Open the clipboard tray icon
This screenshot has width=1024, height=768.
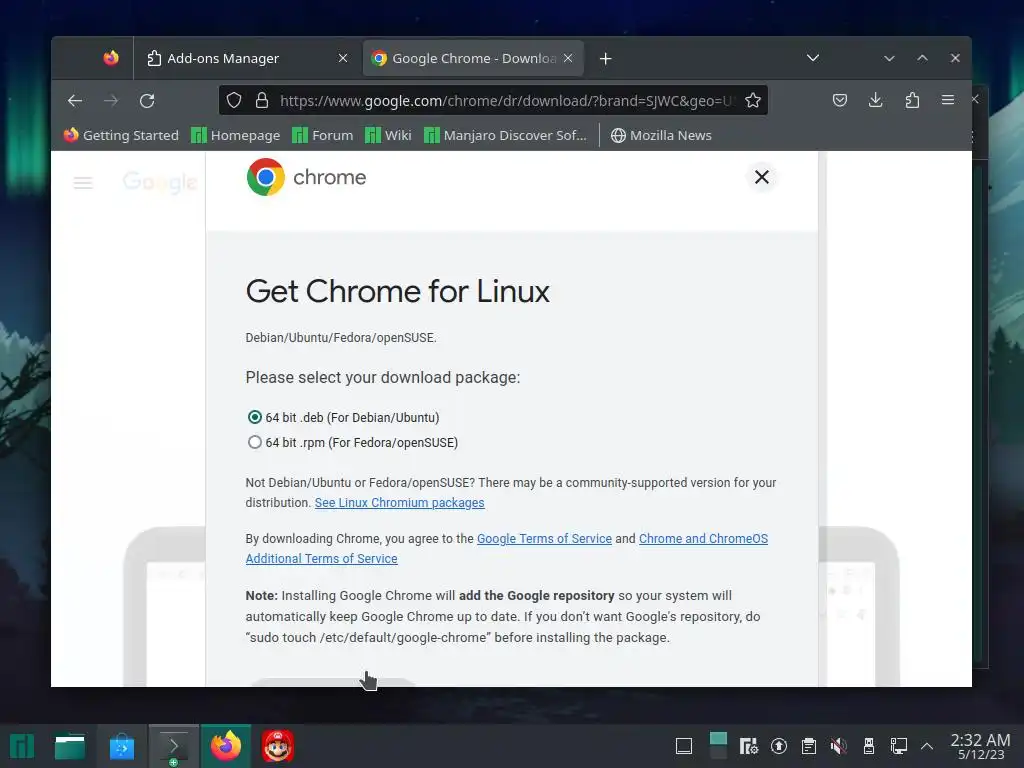(x=808, y=746)
